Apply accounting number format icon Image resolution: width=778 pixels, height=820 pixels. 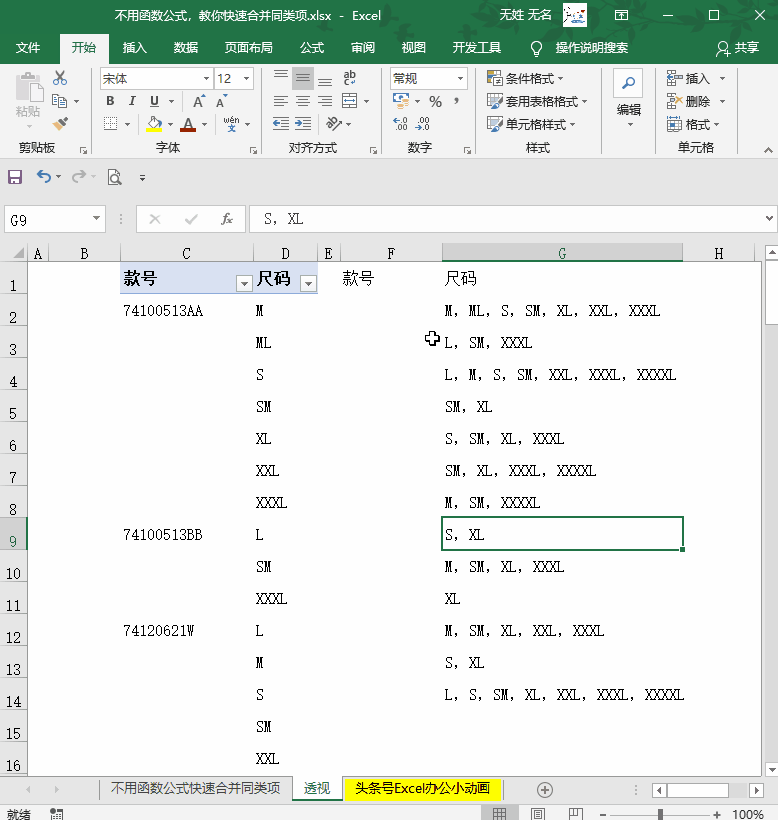pyautogui.click(x=401, y=101)
